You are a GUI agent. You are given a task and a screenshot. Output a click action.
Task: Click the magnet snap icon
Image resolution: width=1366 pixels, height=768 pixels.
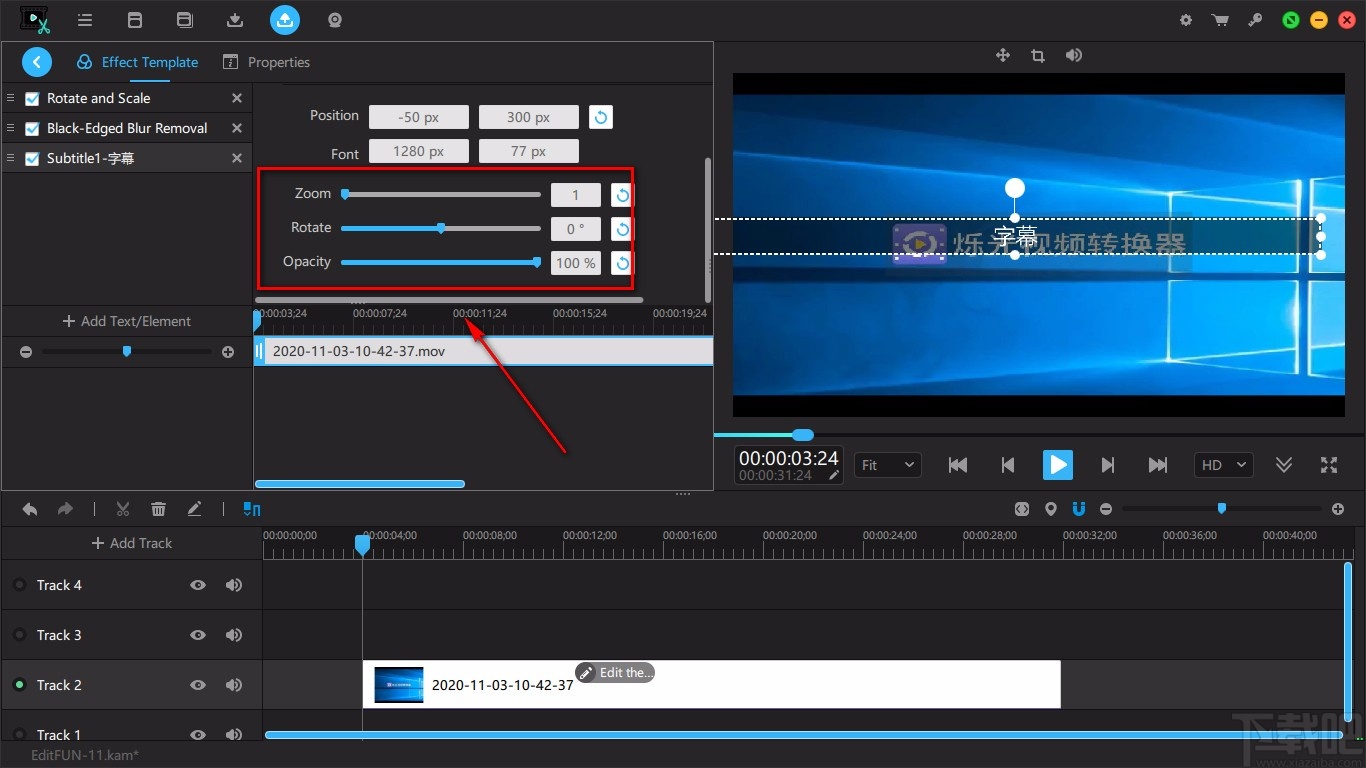click(1079, 509)
